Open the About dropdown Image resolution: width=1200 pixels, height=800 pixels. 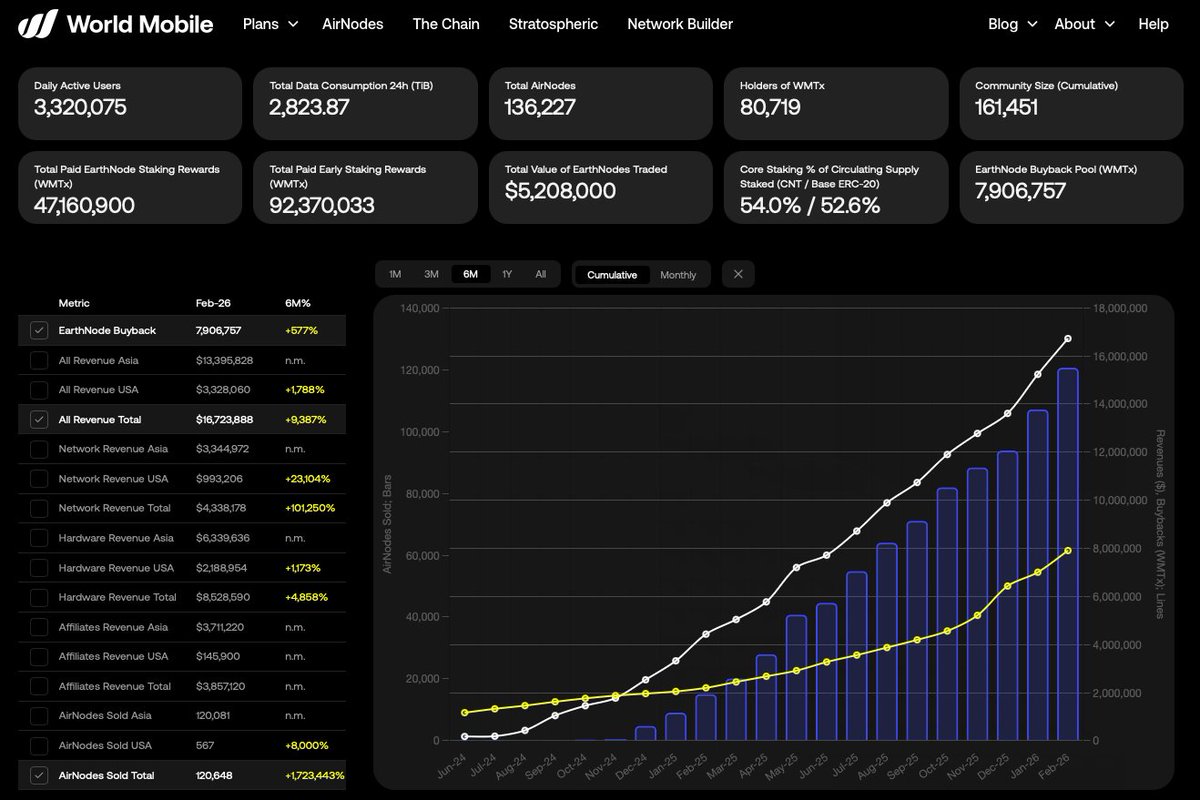(x=1082, y=23)
